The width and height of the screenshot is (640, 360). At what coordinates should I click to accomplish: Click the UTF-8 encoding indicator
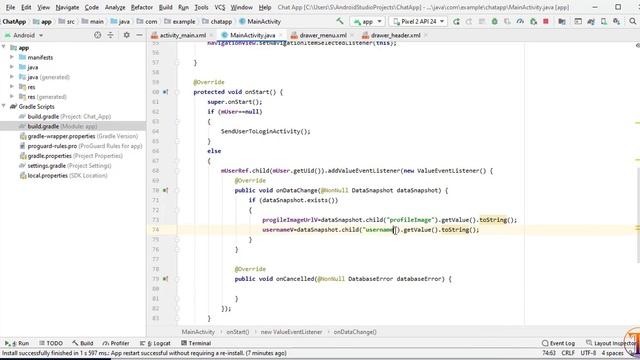pos(588,353)
